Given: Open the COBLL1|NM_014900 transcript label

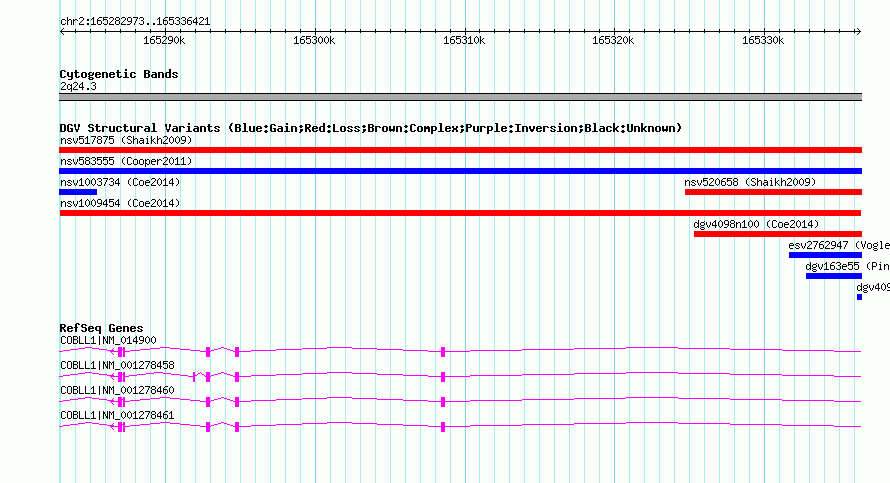Looking at the screenshot, I should click(108, 341).
